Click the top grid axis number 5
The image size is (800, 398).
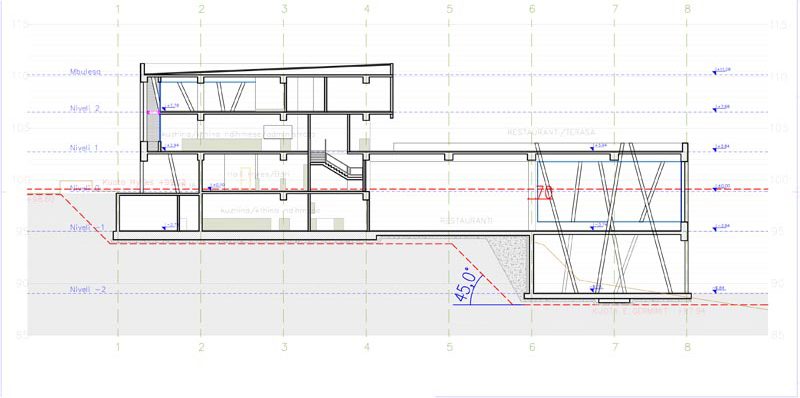[449, 9]
